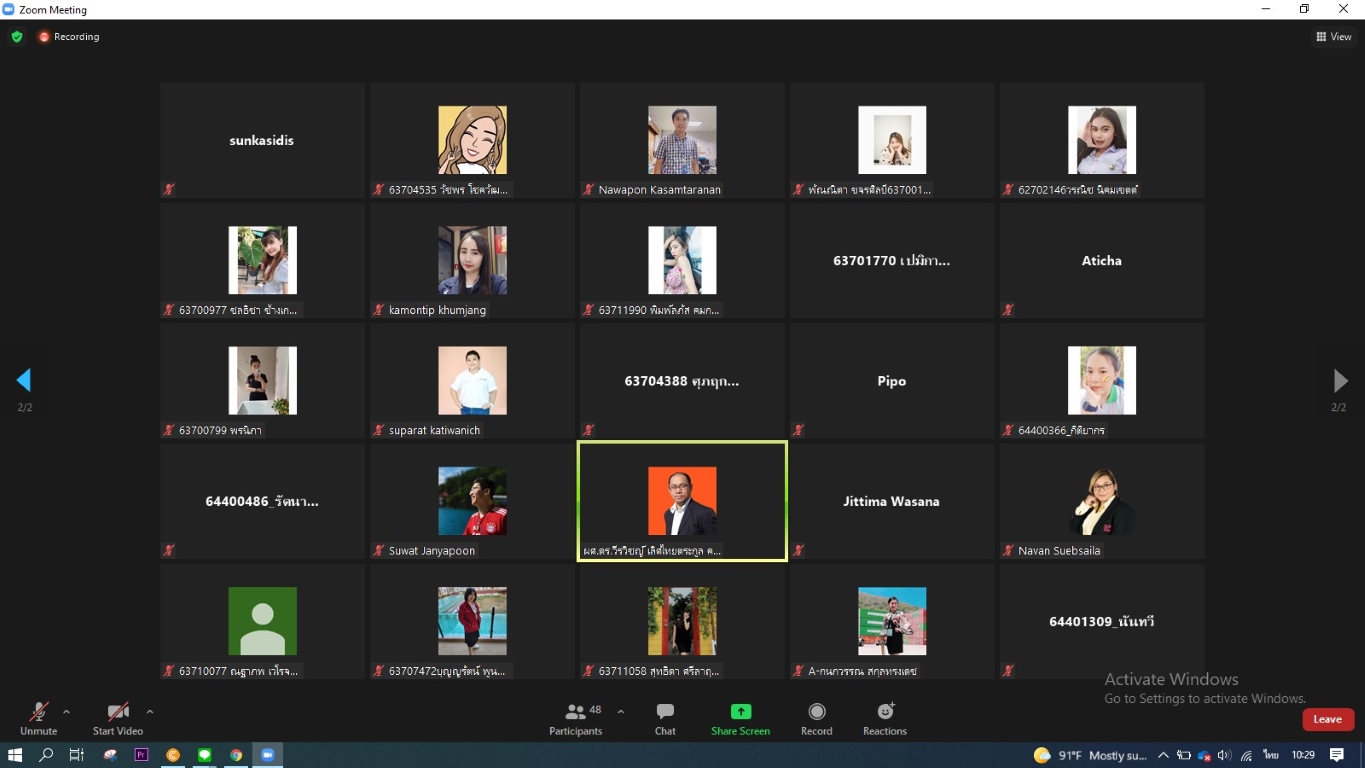This screenshot has height=768, width=1365.
Task: Click the Pipo participant tile
Action: pos(892,381)
